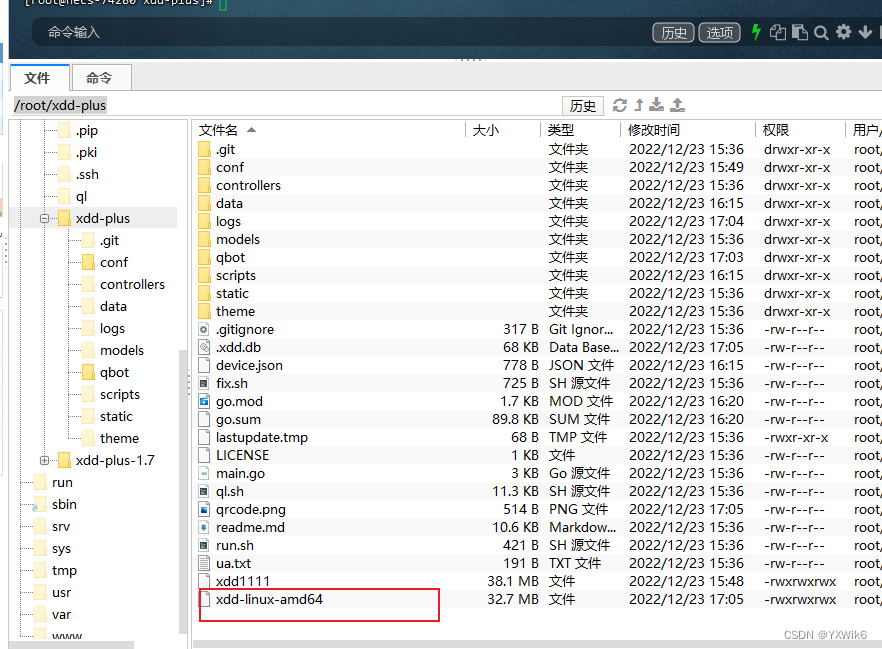Image resolution: width=882 pixels, height=649 pixels.
Task: Select the tmp folder in the tree
Action: pyautogui.click(x=64, y=570)
